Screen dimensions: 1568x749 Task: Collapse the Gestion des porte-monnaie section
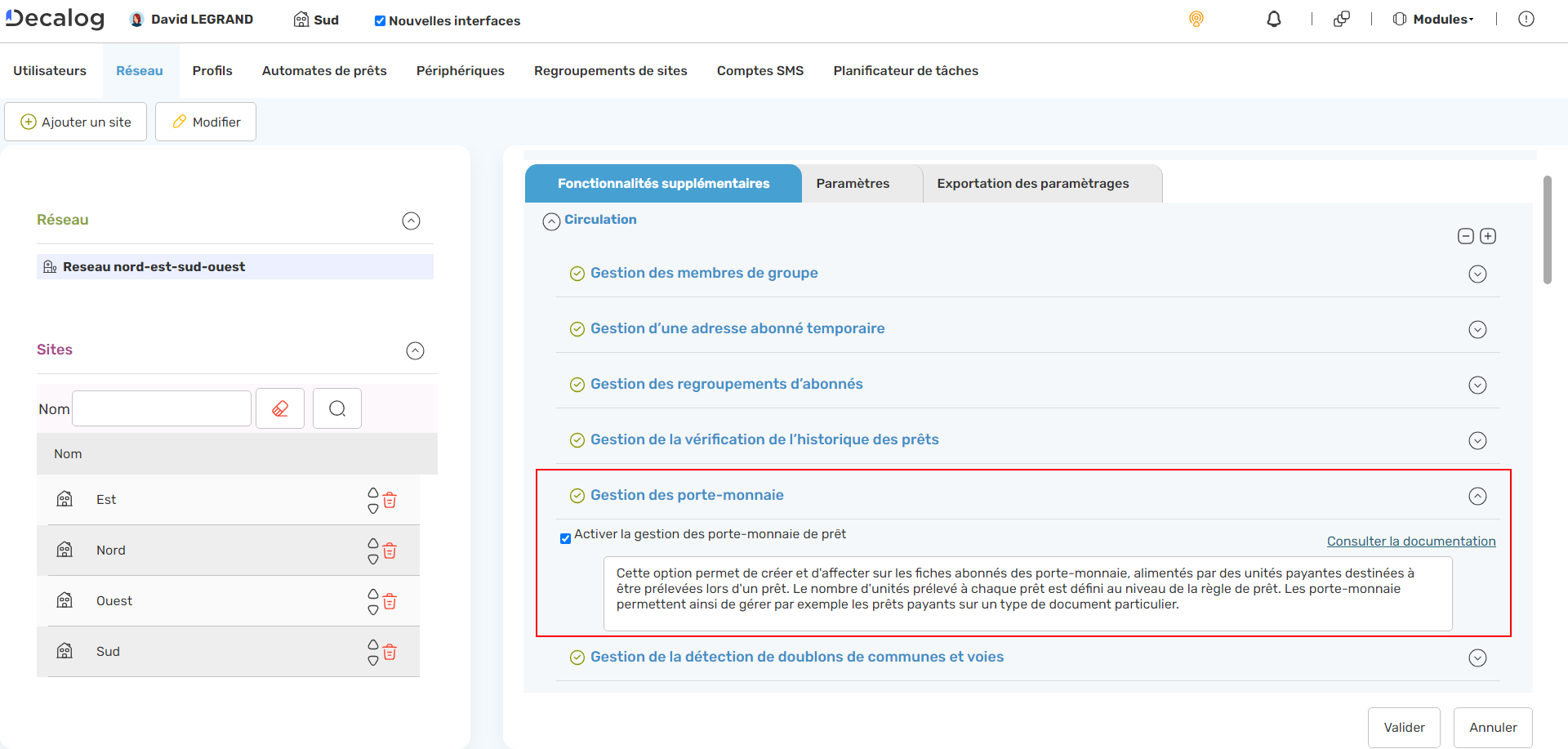1477,496
